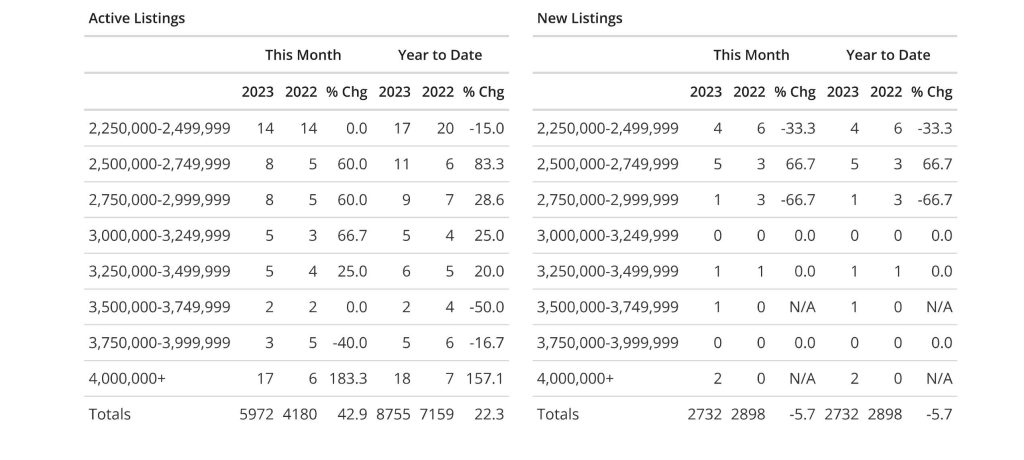Click the New Listings table title
Image resolution: width=1024 pixels, height=460 pixels.
point(579,18)
